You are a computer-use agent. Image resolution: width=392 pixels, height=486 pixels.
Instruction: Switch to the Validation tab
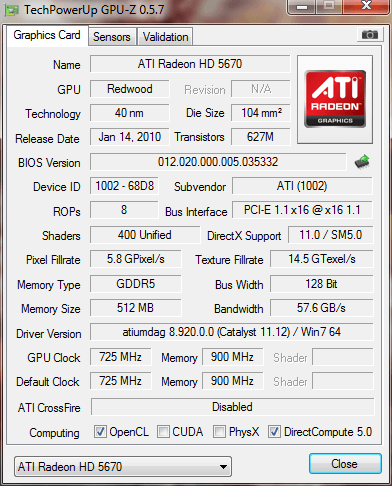click(165, 37)
